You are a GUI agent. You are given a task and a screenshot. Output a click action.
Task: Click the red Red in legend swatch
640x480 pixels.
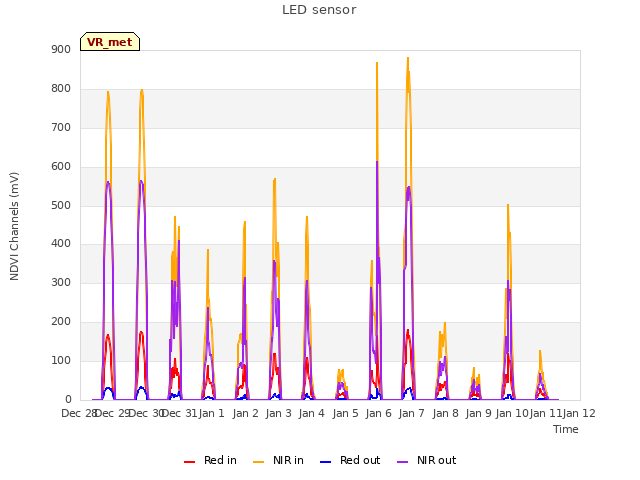[189, 462]
